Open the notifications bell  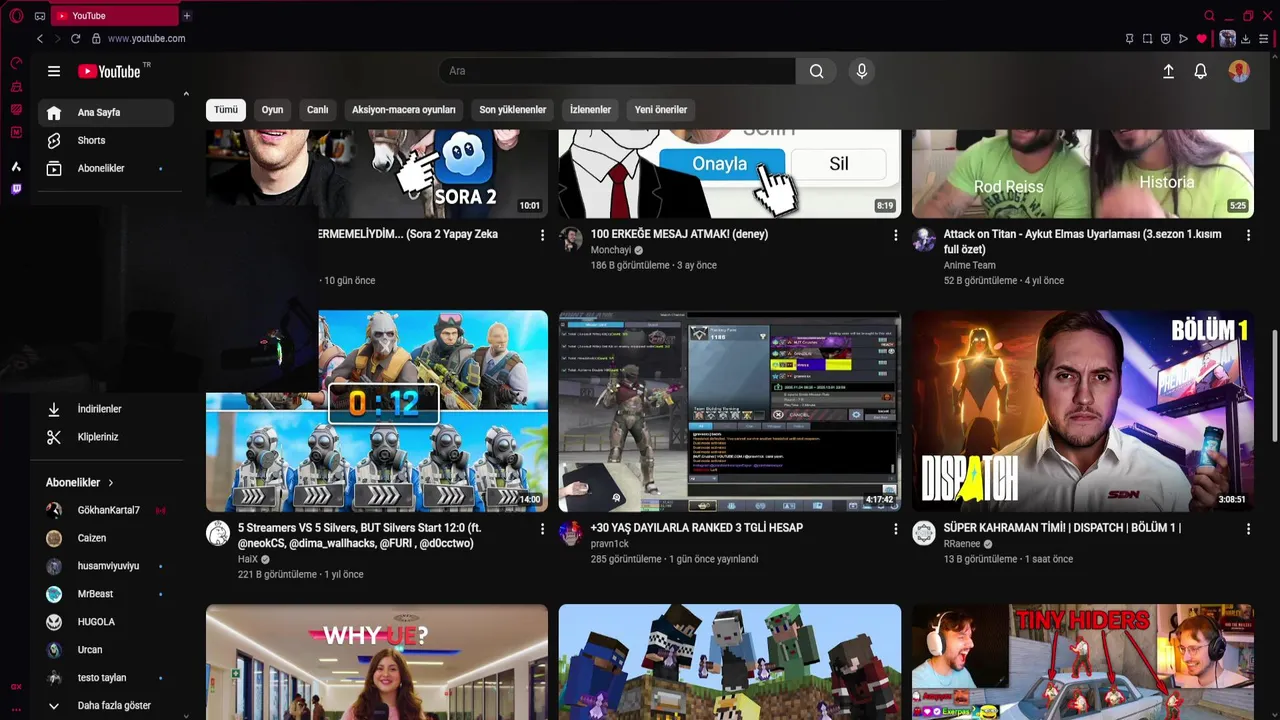[x=1200, y=71]
